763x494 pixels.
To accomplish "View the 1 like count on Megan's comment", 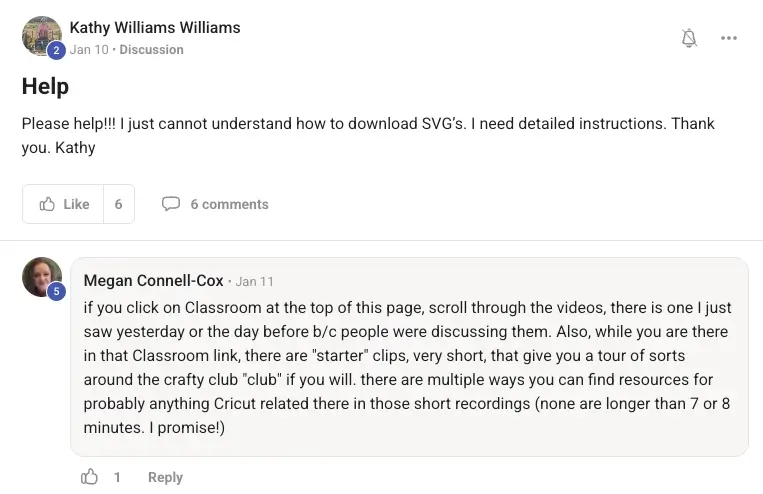I will [x=117, y=477].
